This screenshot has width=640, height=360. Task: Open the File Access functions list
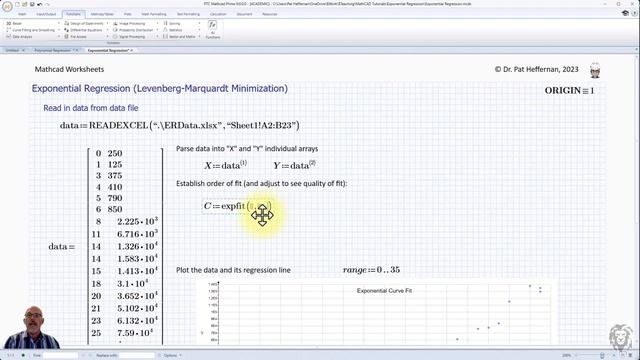pos(86,36)
